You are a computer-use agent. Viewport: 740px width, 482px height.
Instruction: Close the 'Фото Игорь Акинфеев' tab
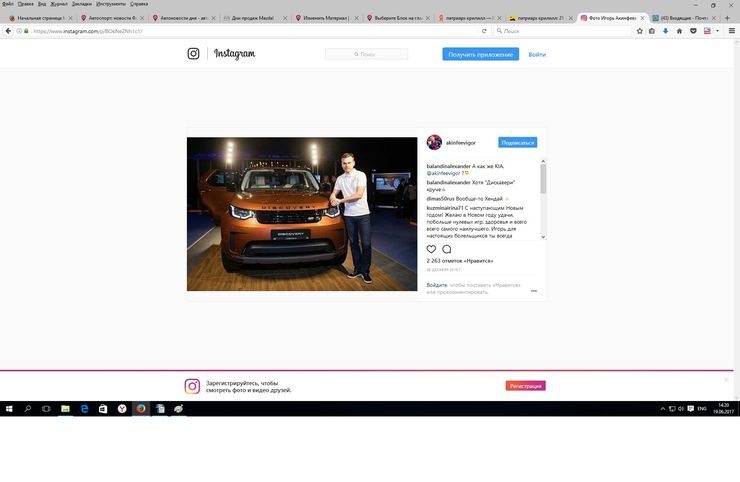click(x=642, y=18)
